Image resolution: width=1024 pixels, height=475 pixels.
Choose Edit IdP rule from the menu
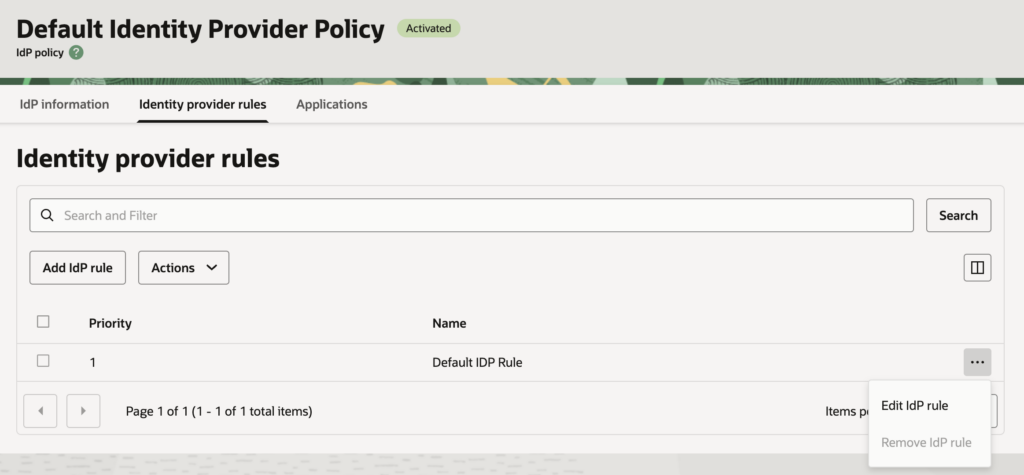click(x=914, y=405)
